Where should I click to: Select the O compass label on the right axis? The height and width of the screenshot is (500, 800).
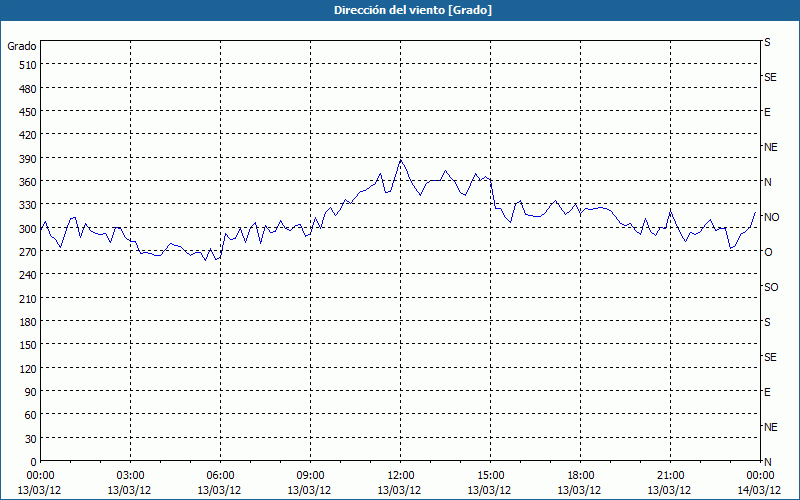click(x=768, y=252)
